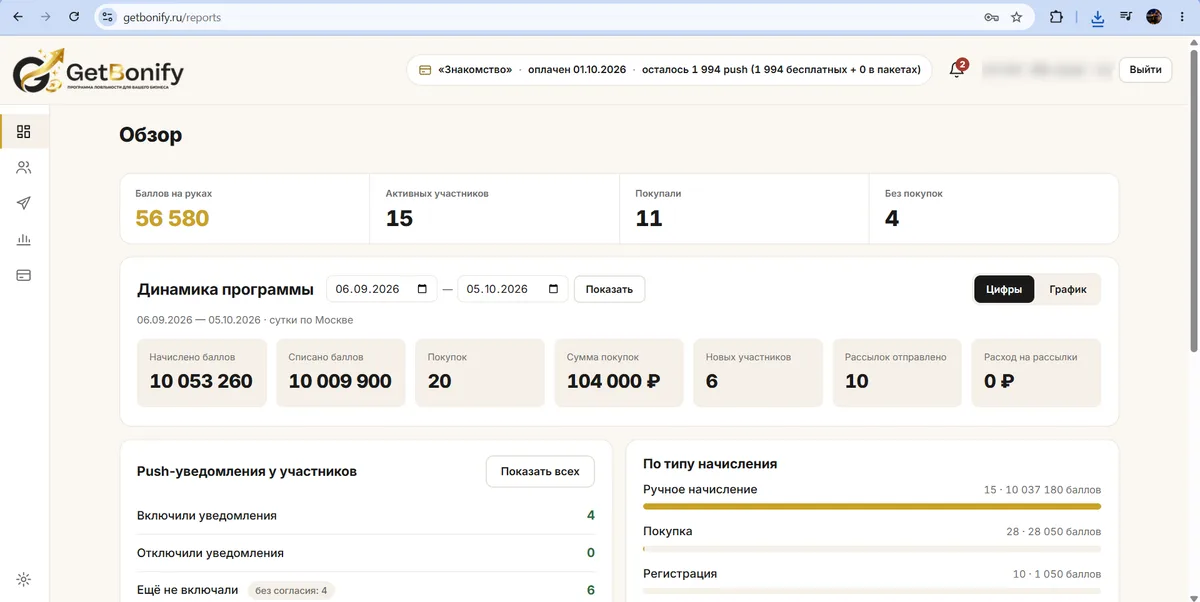Open the Chrome three-dot menu
The width and height of the screenshot is (1200, 602).
(1182, 17)
